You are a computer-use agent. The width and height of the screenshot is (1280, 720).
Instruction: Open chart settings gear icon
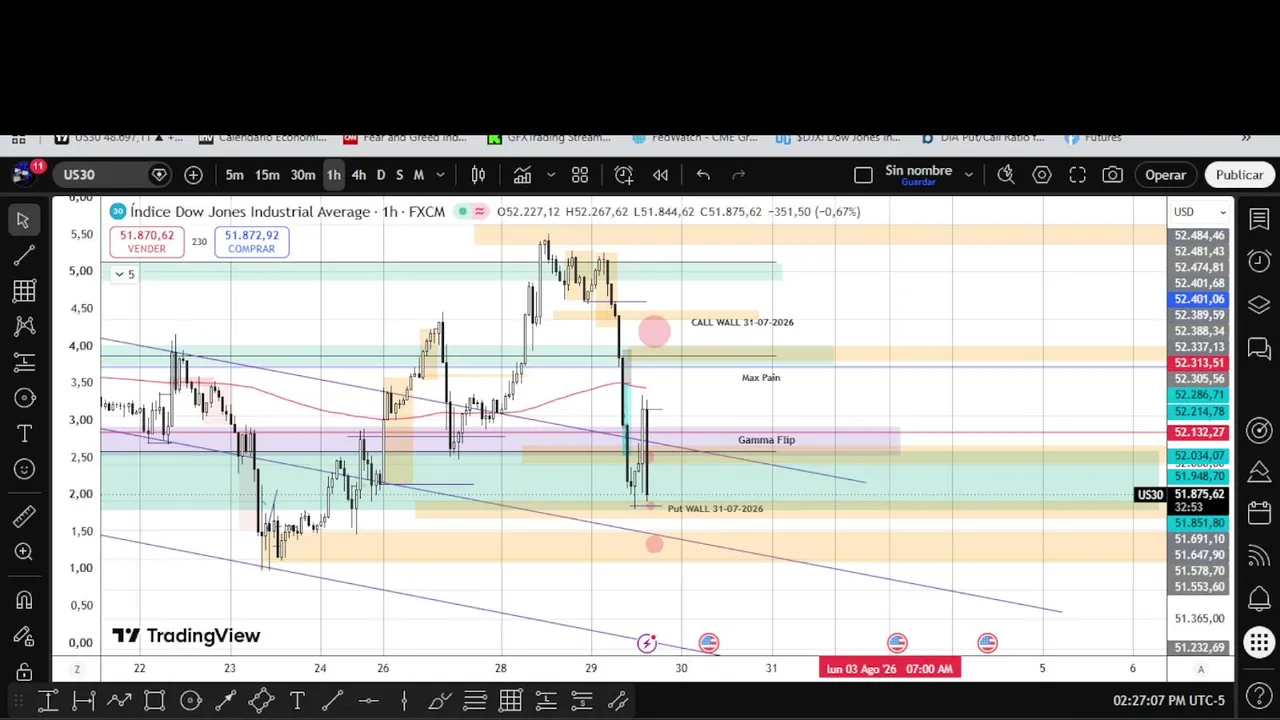[1041, 175]
